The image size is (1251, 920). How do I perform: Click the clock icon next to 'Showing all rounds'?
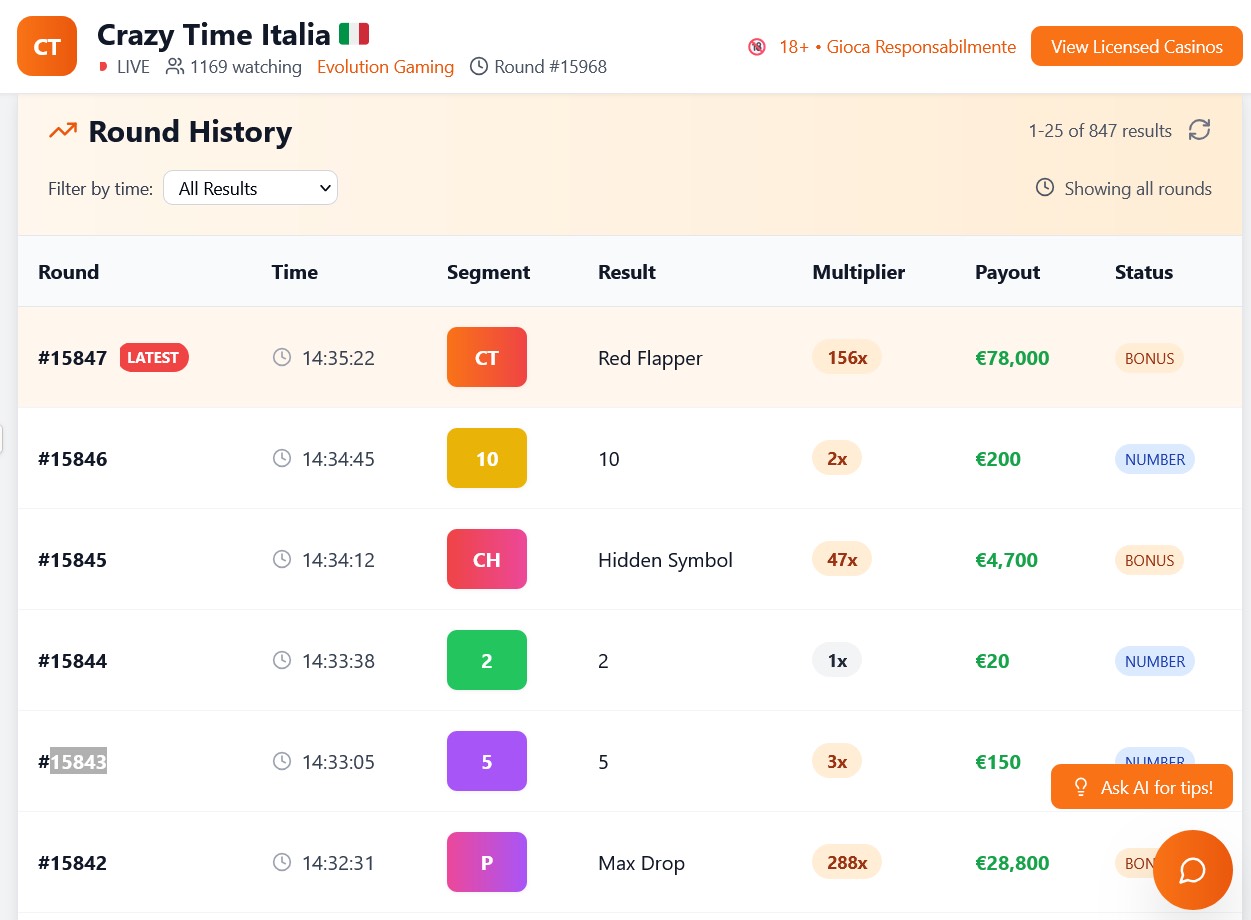1045,188
